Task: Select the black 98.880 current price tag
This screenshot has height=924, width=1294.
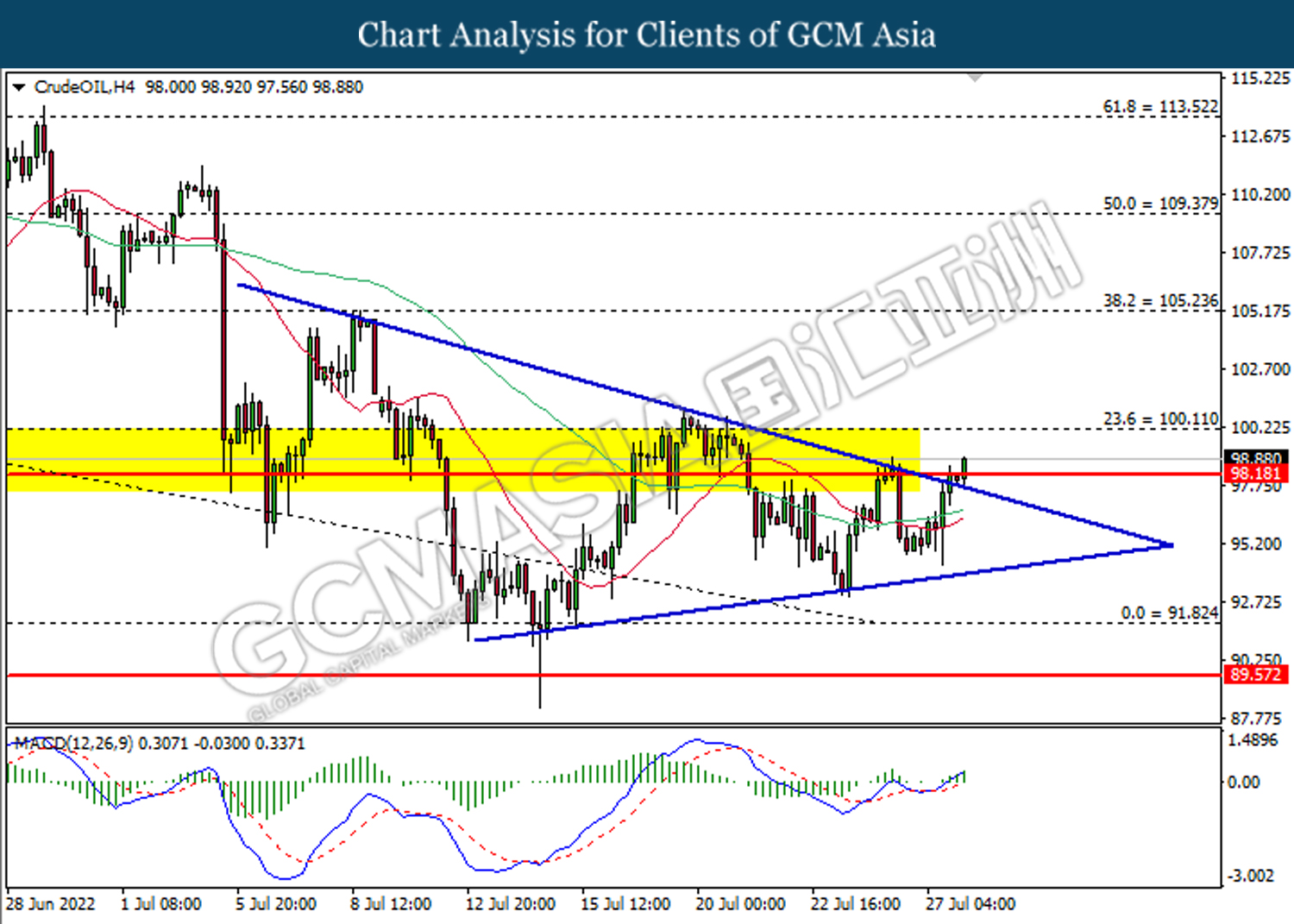Action: click(x=1255, y=458)
